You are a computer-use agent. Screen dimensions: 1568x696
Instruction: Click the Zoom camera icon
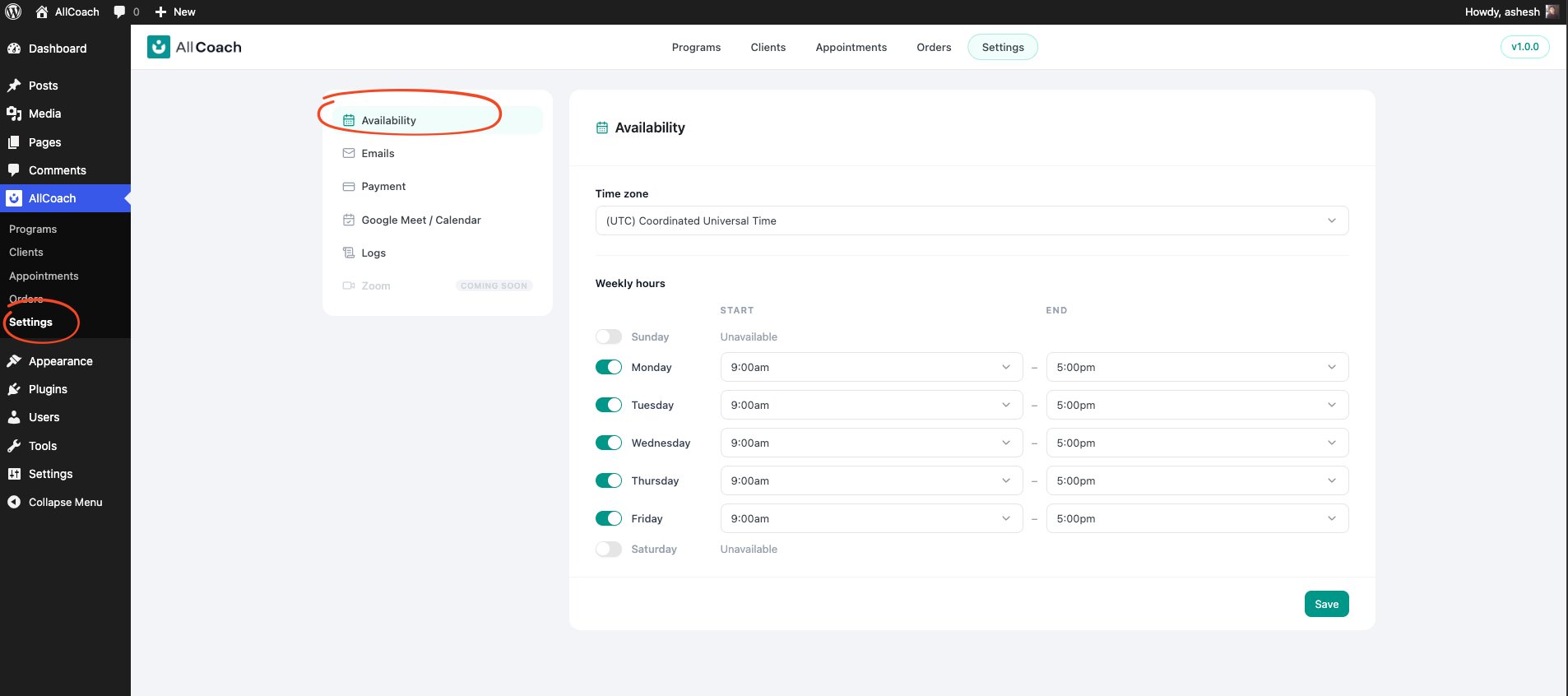tap(349, 285)
